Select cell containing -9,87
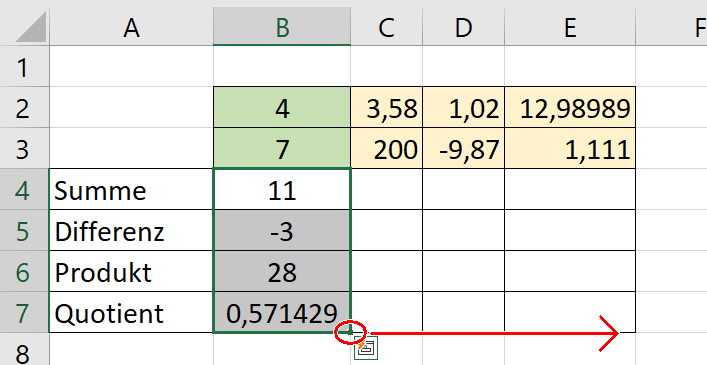Viewport: 707px width, 365px height. pos(464,148)
